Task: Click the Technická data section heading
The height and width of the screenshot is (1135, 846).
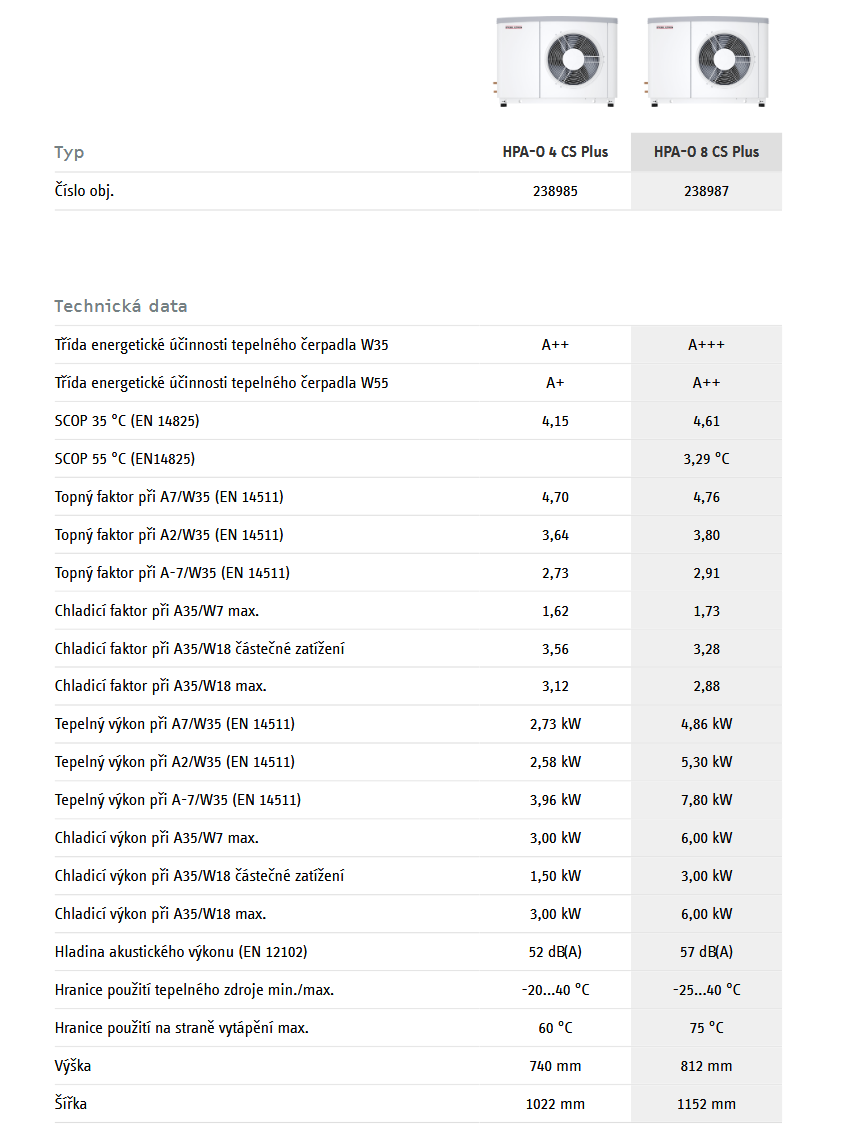Action: click(x=121, y=306)
